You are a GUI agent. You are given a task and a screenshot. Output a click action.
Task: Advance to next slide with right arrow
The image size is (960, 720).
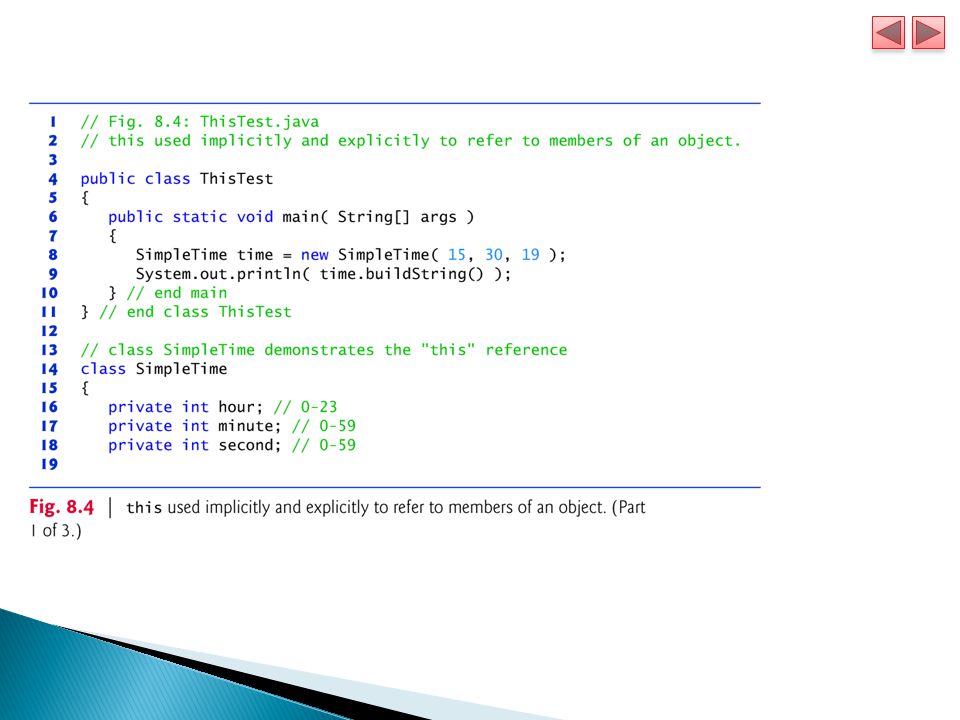928,33
